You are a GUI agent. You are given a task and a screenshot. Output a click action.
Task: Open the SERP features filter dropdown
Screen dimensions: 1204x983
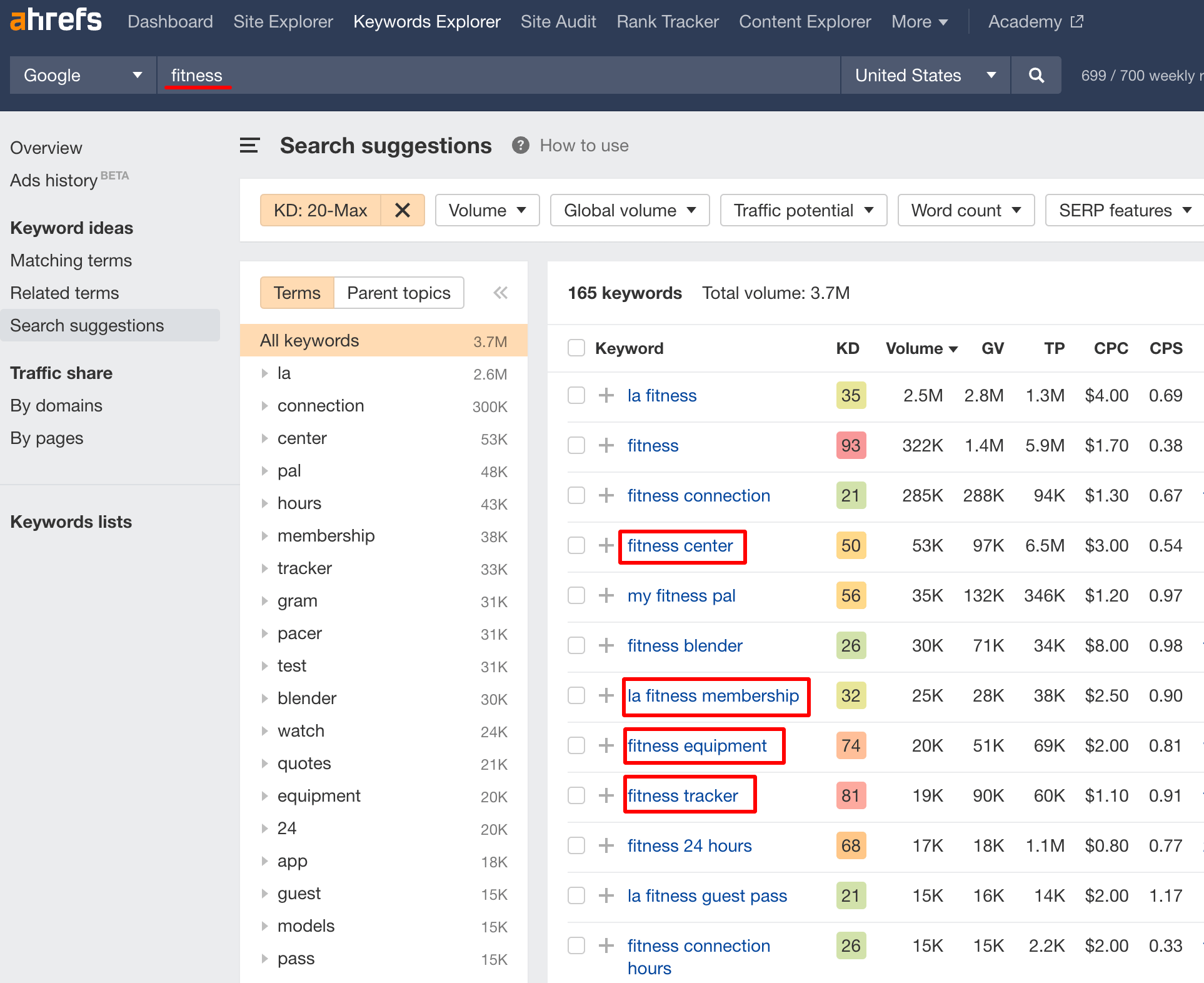[1125, 210]
